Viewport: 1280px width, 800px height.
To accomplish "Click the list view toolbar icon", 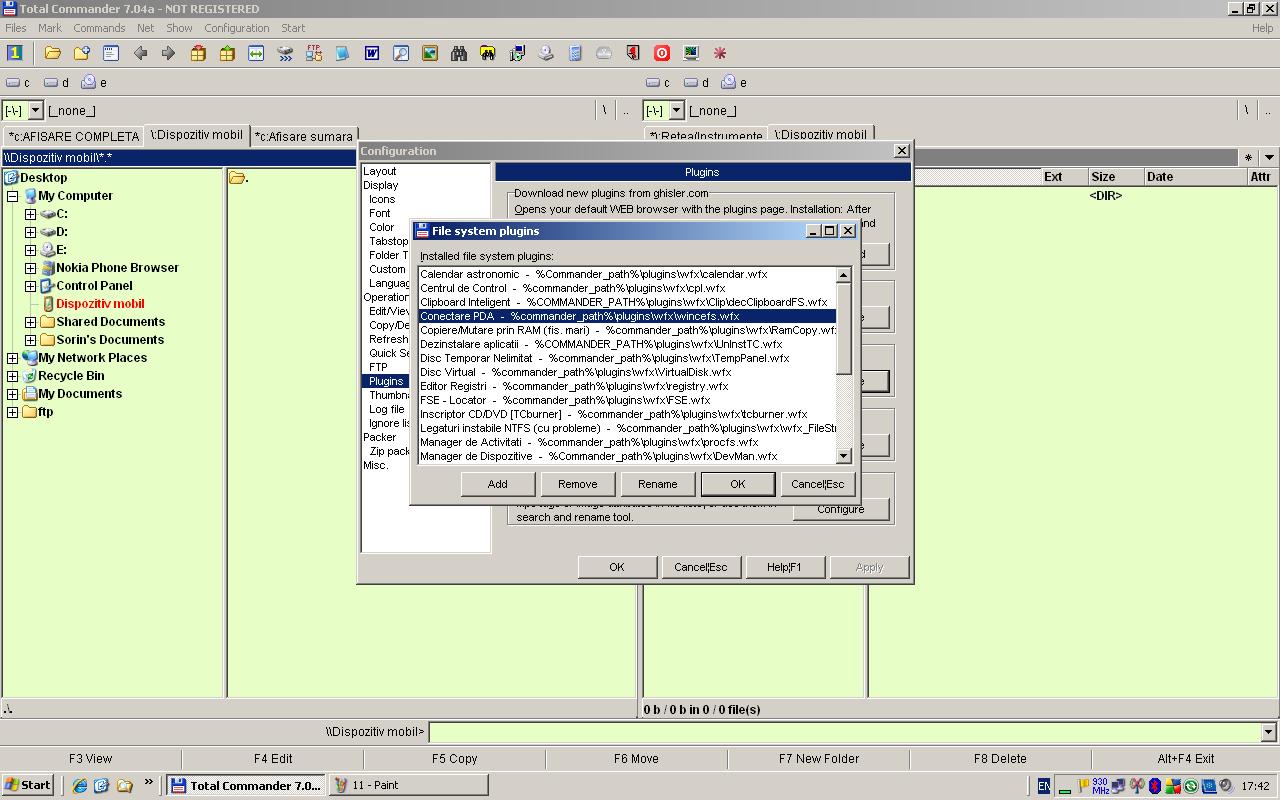I will click(111, 53).
